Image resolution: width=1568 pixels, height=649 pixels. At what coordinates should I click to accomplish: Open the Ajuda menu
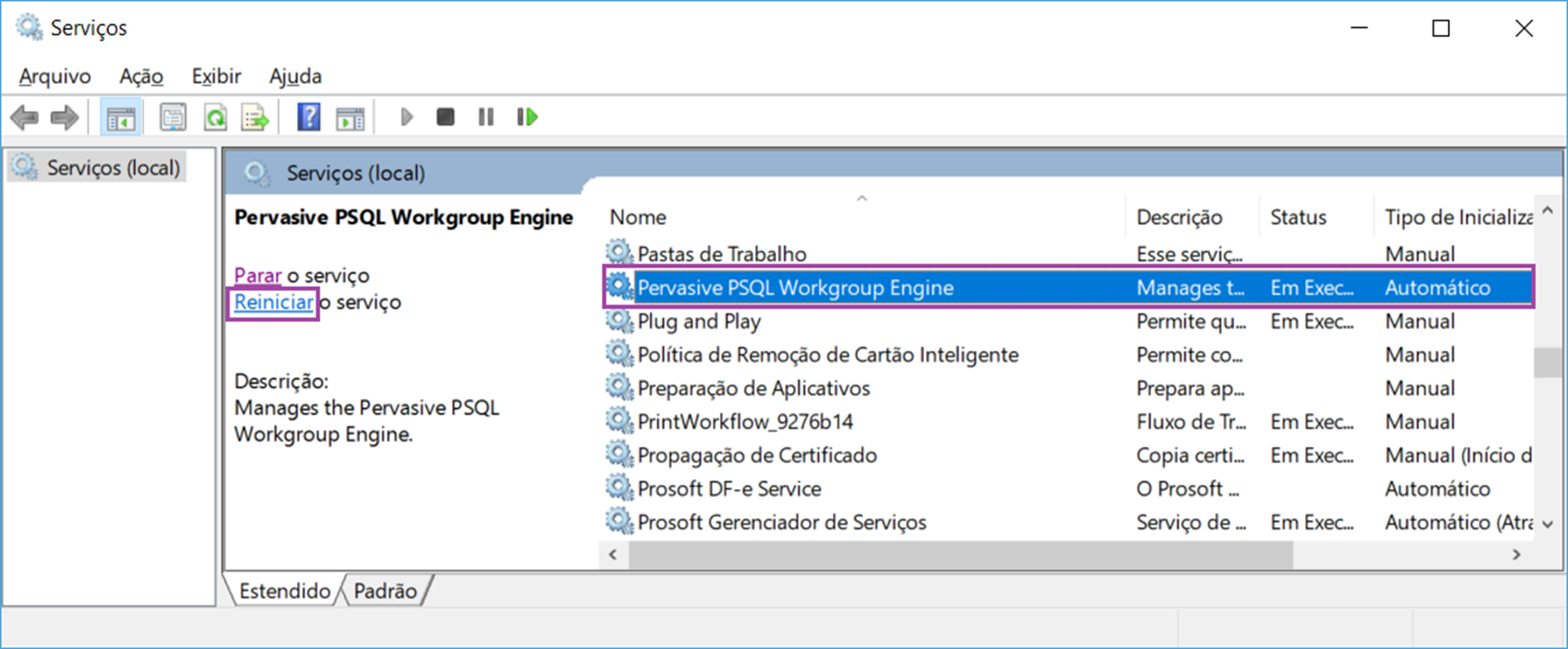tap(295, 76)
